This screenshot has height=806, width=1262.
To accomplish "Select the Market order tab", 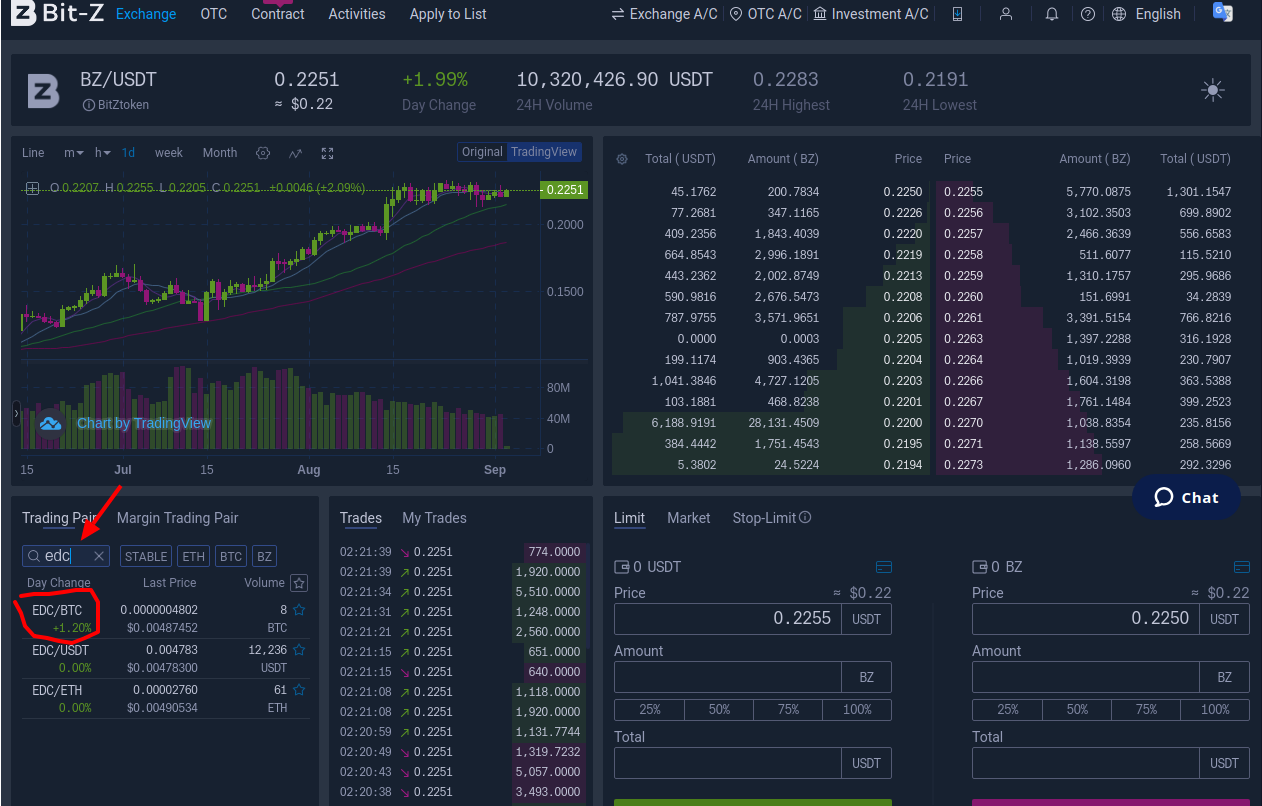I will click(x=689, y=518).
